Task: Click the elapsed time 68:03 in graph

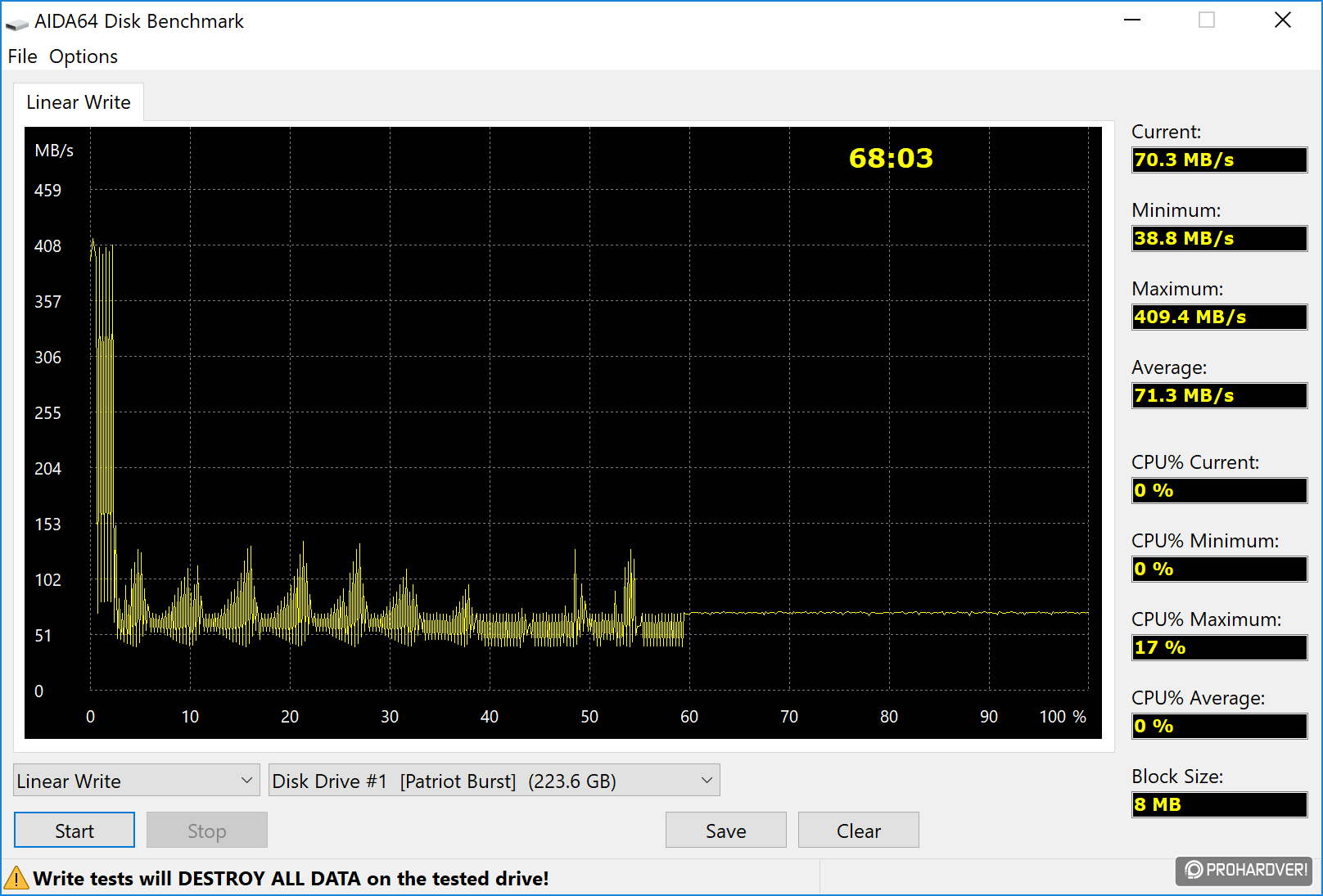Action: click(891, 158)
